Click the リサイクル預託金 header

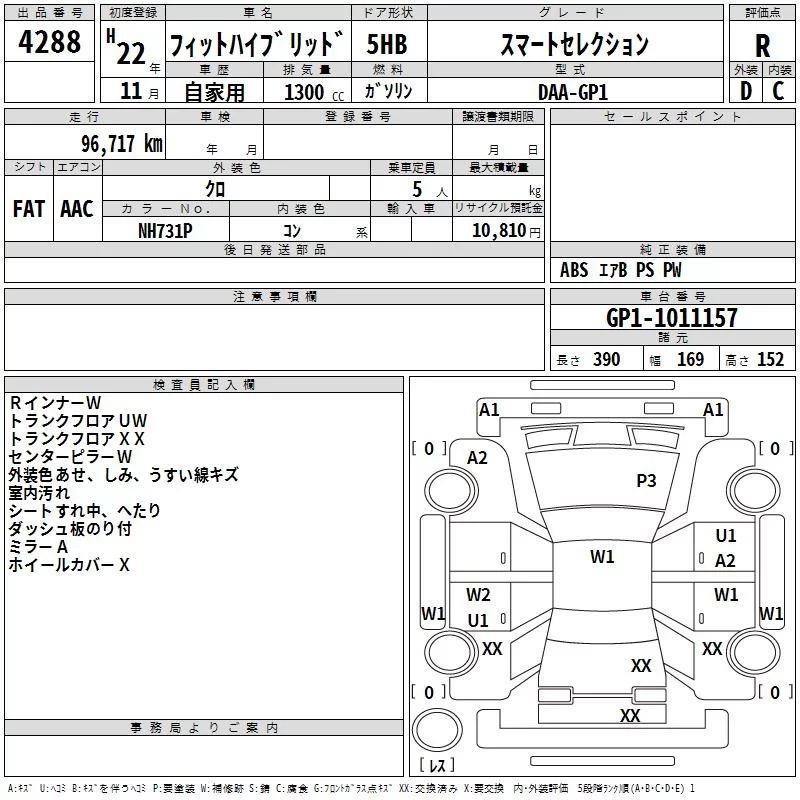point(498,208)
